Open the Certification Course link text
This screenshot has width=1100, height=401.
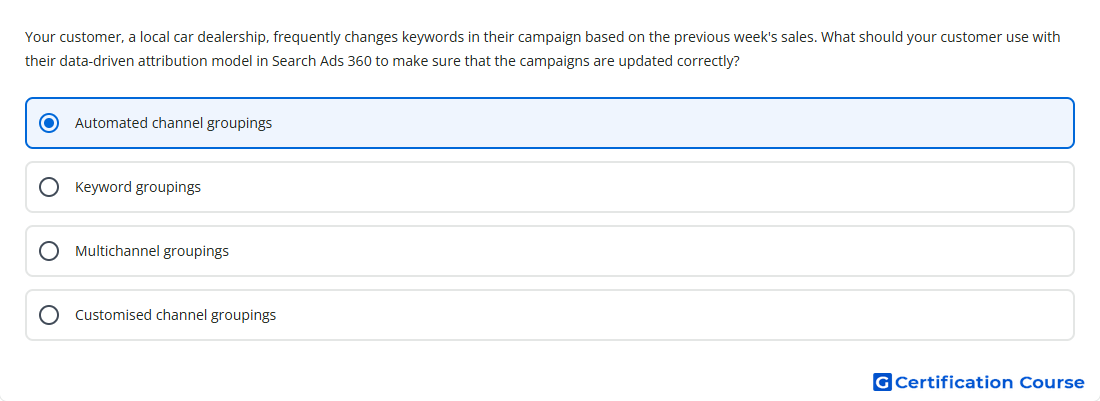(x=990, y=382)
